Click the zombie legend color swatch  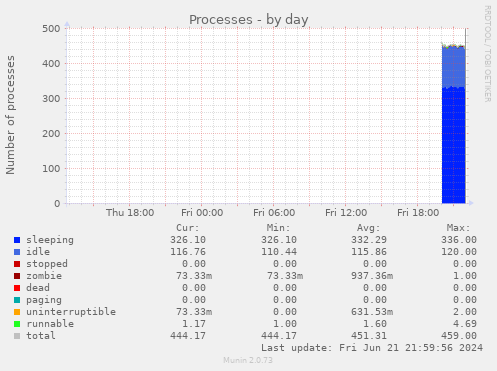(17, 276)
